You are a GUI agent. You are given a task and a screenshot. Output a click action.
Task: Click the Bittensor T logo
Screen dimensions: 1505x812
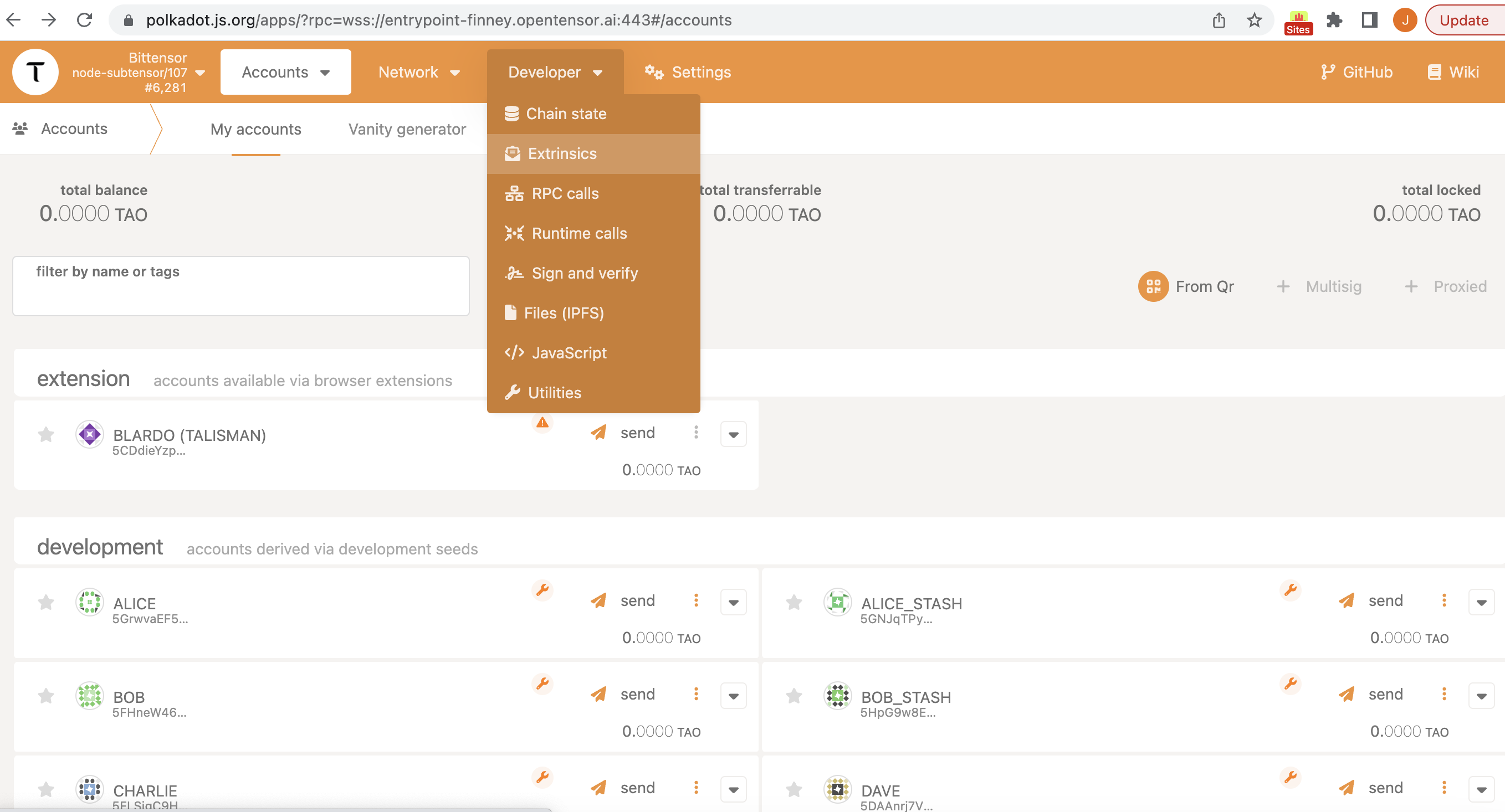35,72
